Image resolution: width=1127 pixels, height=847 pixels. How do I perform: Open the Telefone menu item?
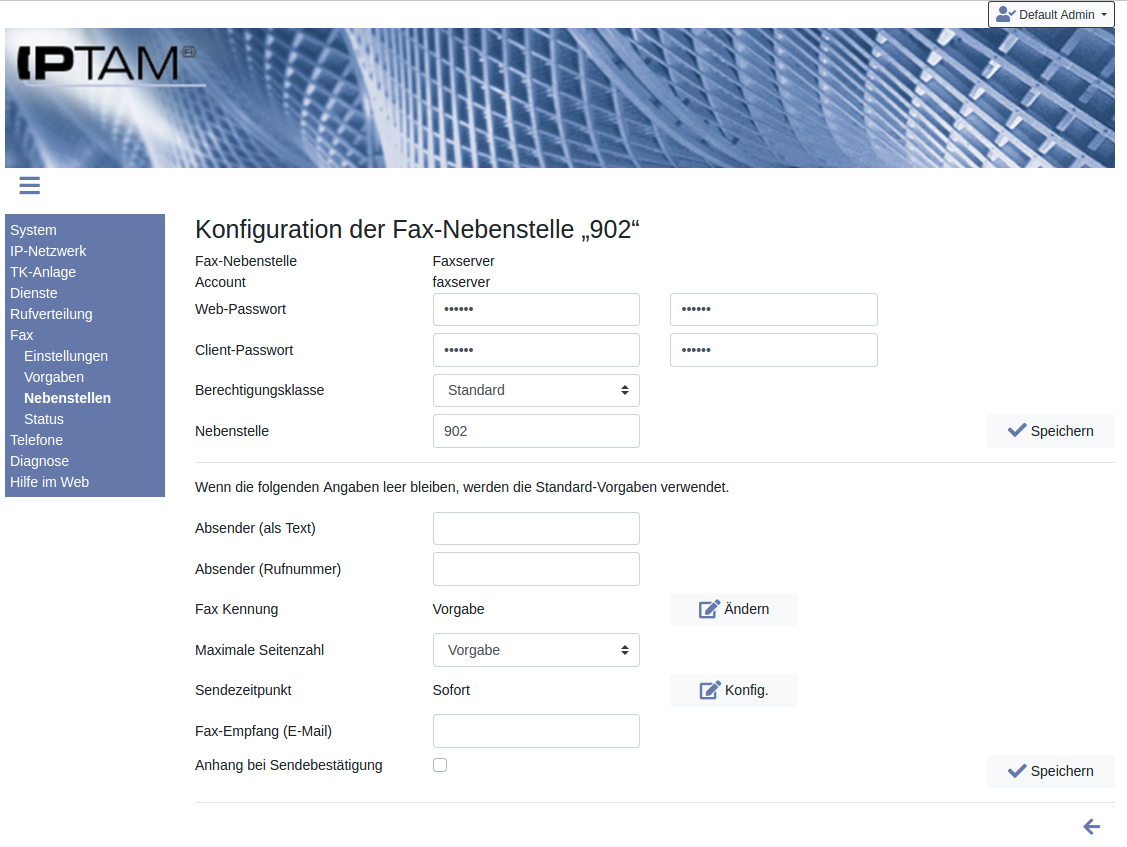[36, 440]
